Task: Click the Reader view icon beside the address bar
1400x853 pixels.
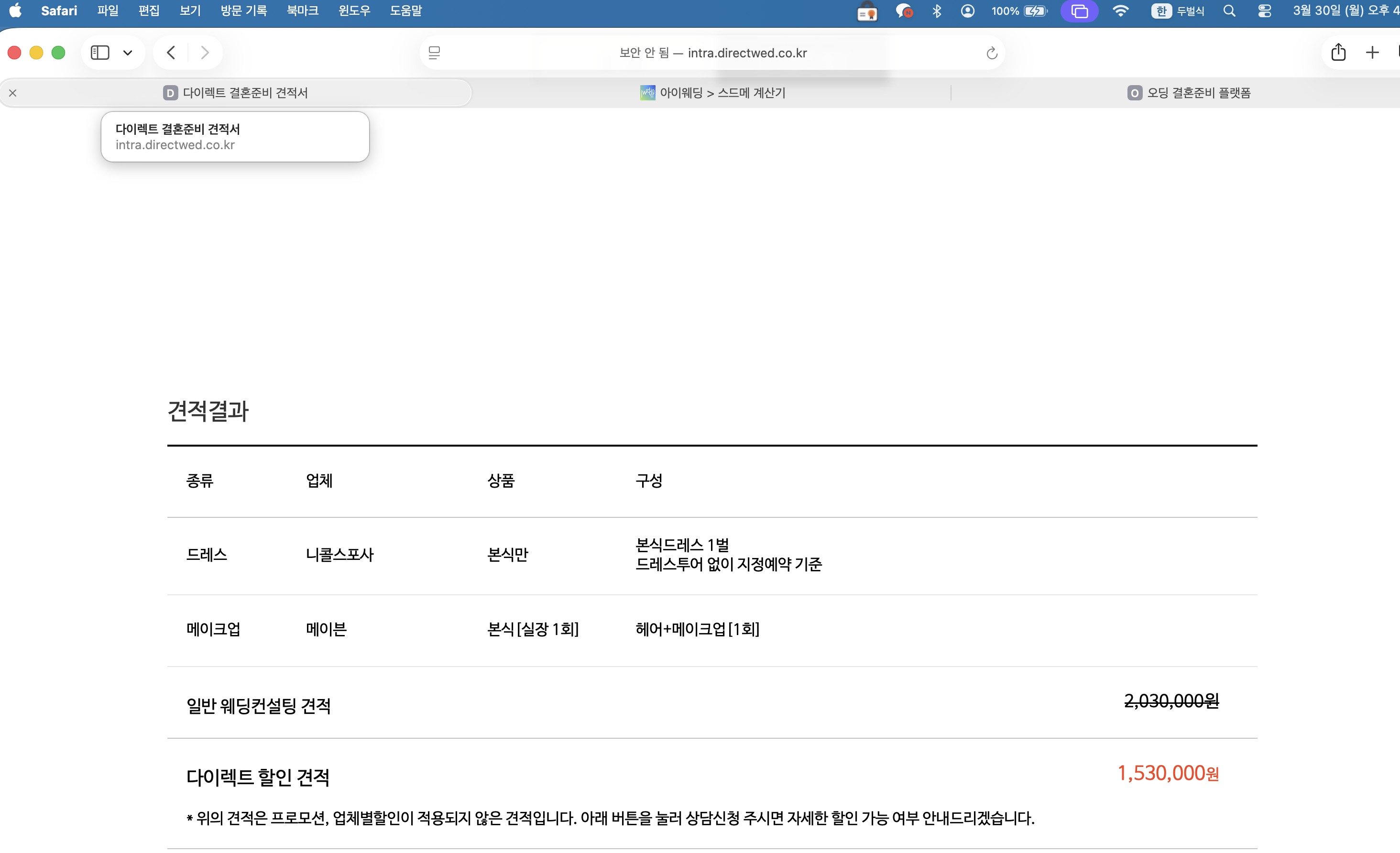Action: [434, 52]
